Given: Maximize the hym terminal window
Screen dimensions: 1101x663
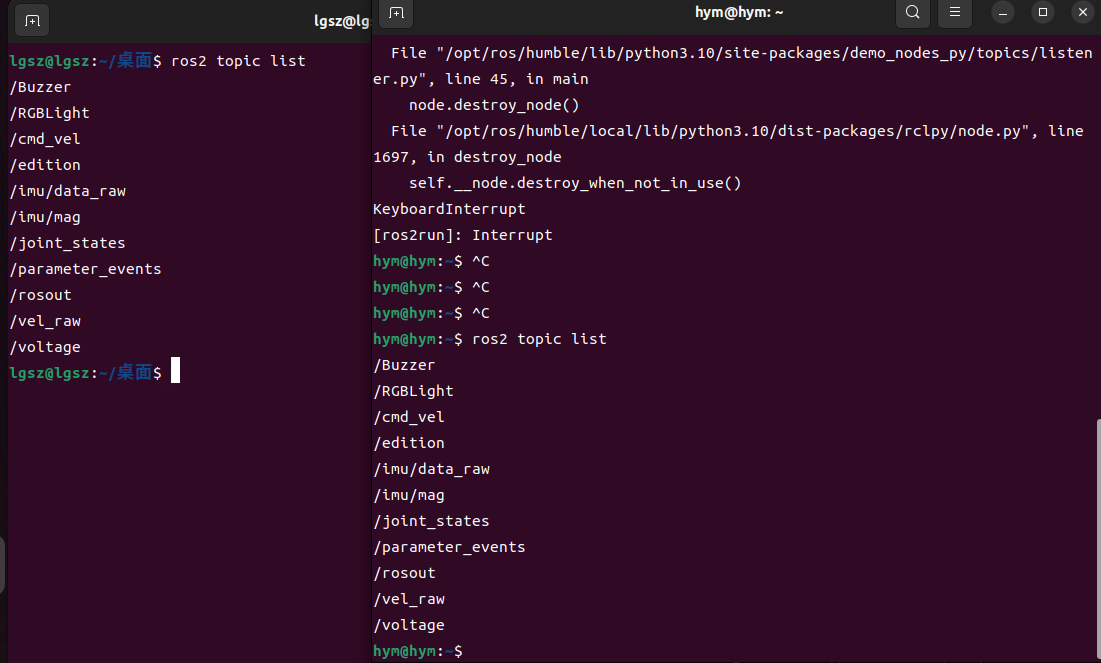Looking at the screenshot, I should point(1043,13).
